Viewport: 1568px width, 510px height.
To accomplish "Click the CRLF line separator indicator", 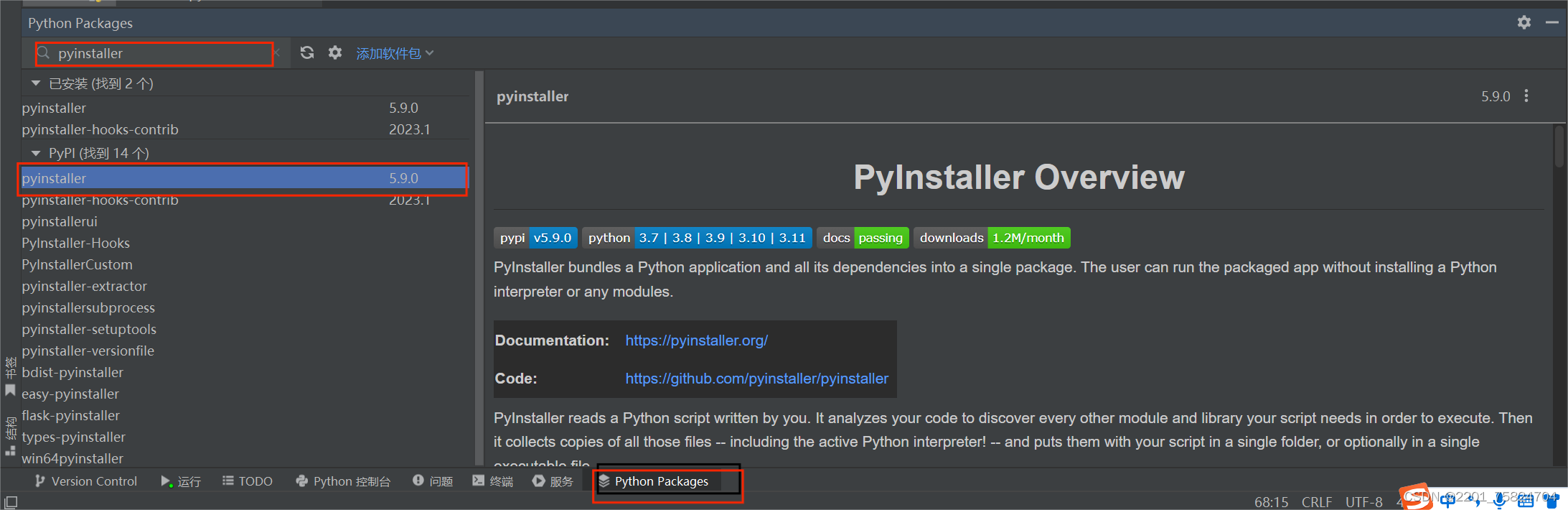I will tap(1317, 502).
